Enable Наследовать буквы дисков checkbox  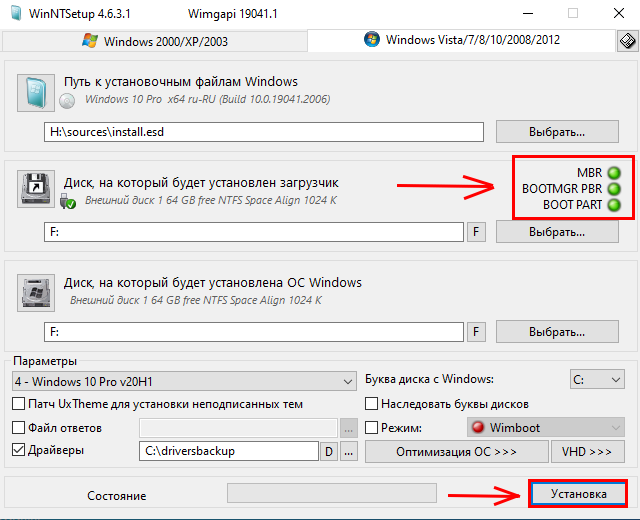pos(371,404)
